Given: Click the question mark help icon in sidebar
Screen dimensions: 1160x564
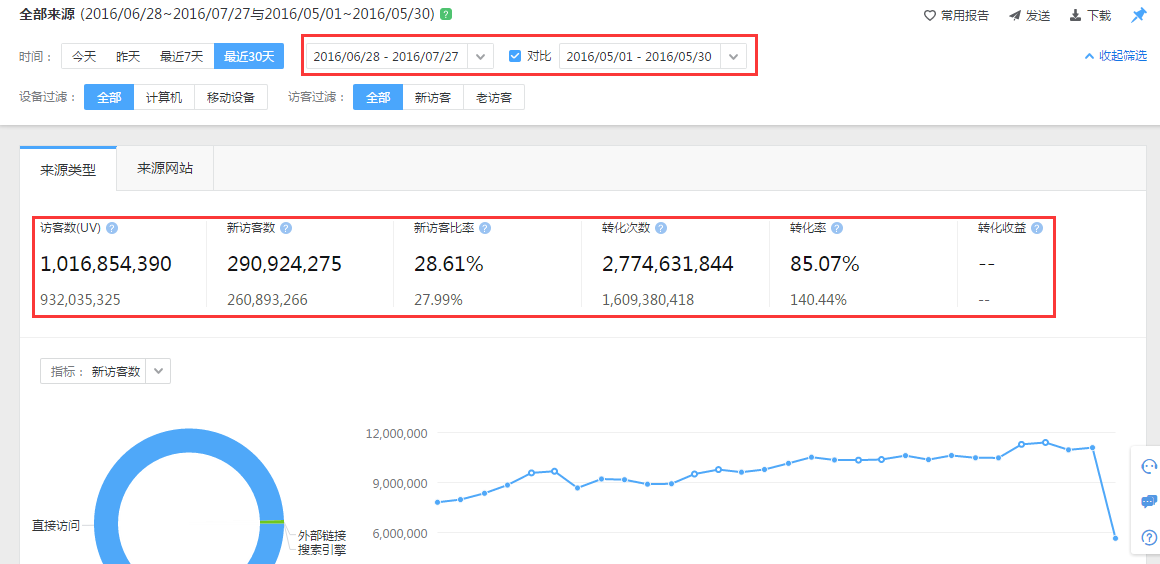Looking at the screenshot, I should [1148, 537].
